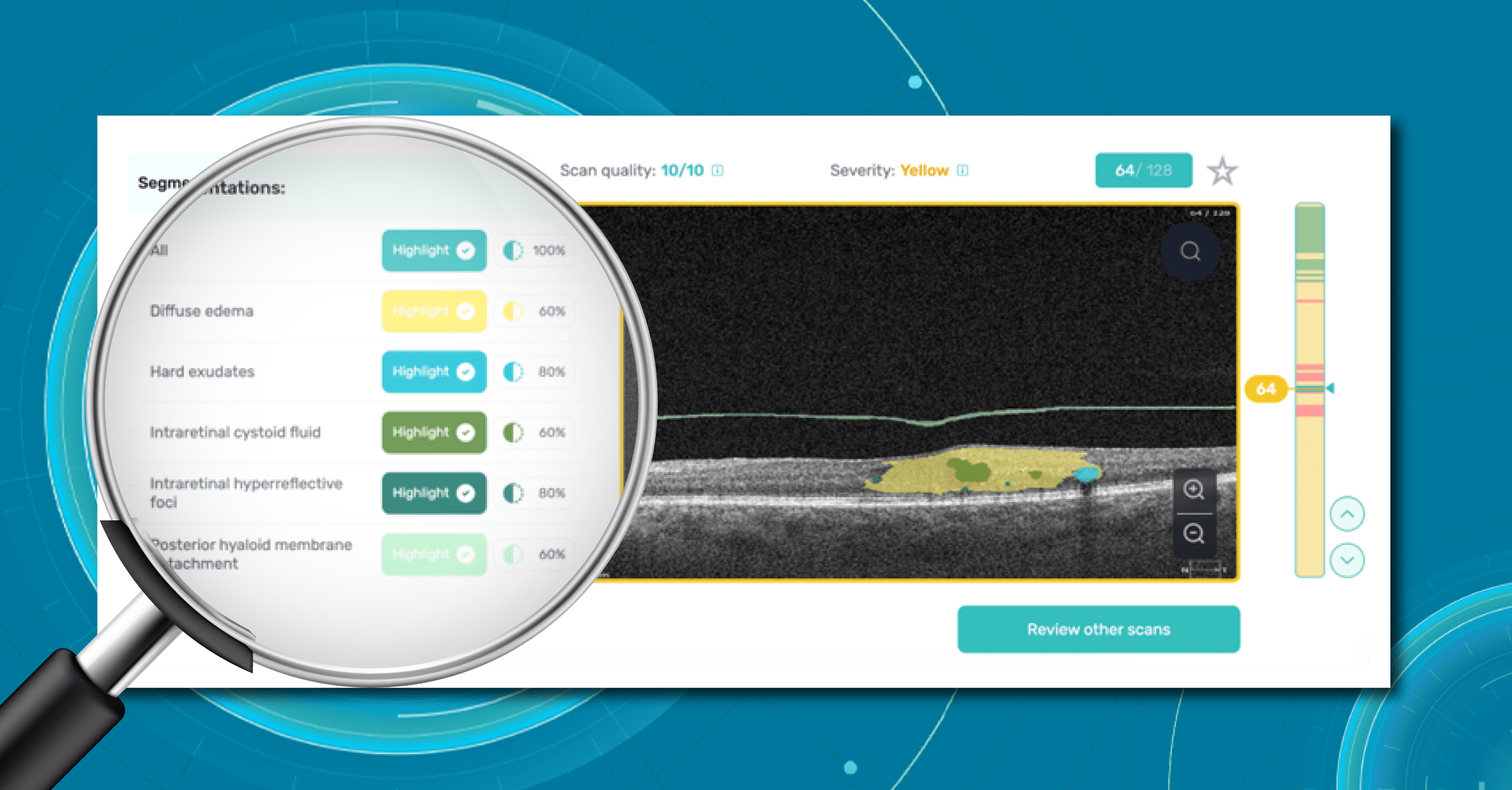
Task: Open Severity info icon
Action: (962, 170)
